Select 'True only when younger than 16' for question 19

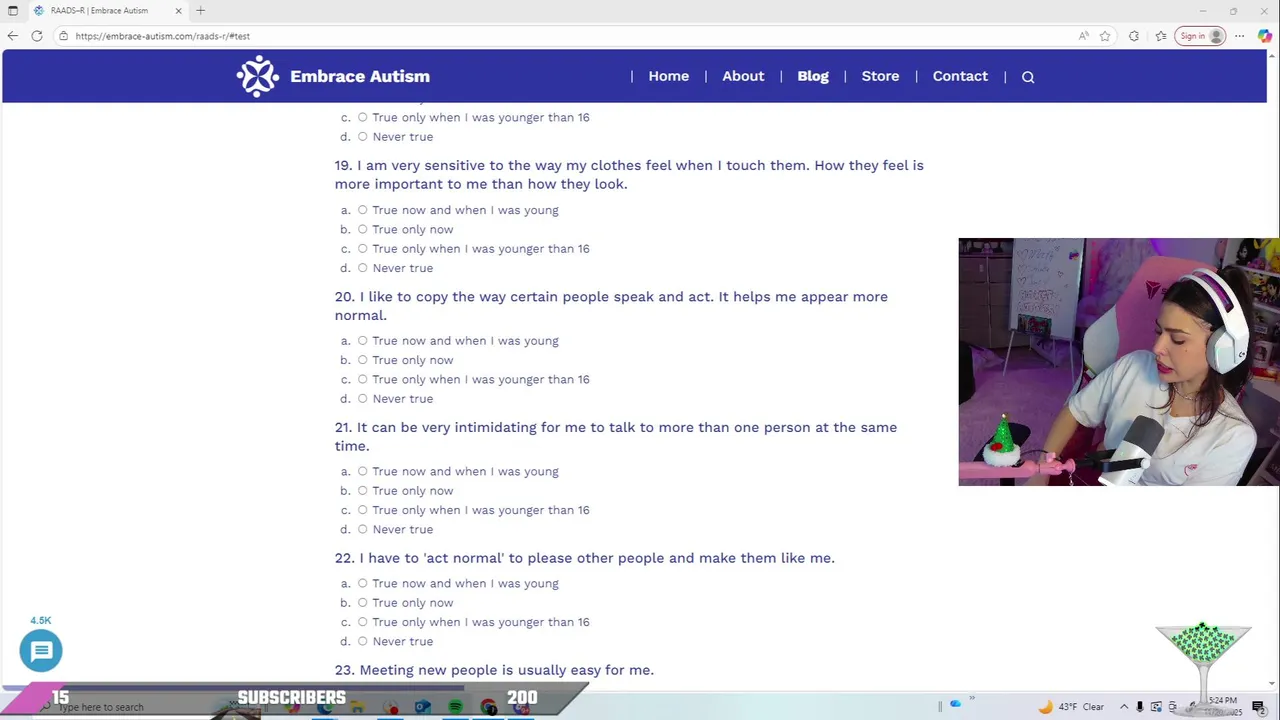click(363, 249)
